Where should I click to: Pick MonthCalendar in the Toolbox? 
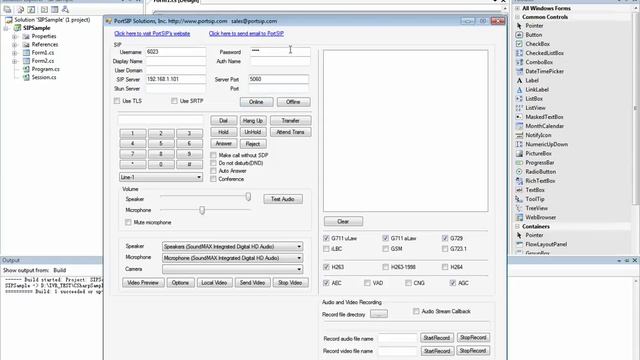tap(544, 126)
